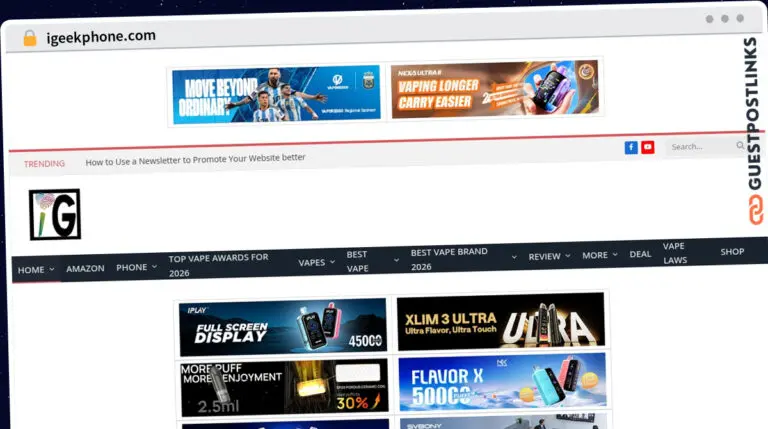Click the padlock icon beside the URL

click(30, 38)
